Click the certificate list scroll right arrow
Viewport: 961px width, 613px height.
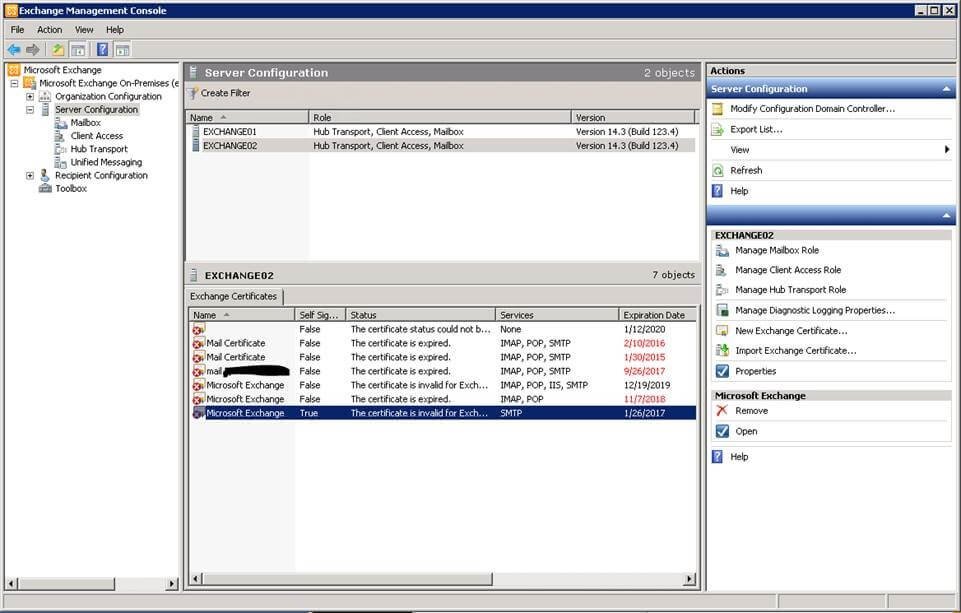(690, 579)
